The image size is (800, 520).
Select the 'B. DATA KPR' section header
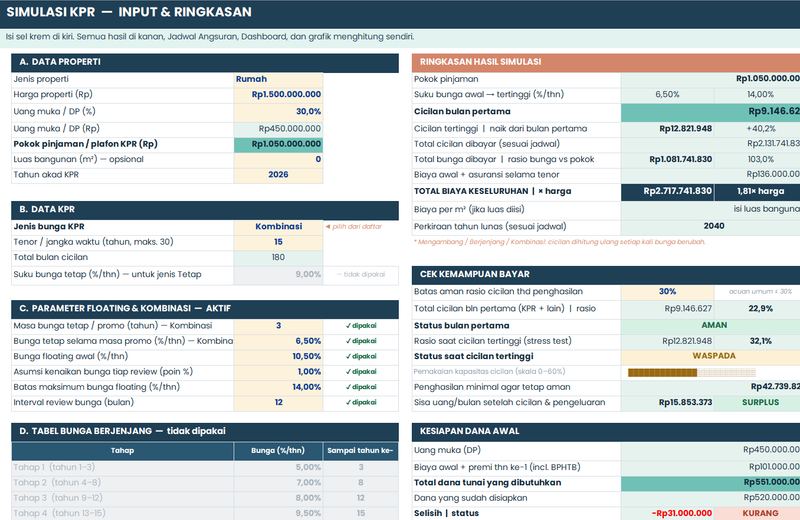(205, 210)
